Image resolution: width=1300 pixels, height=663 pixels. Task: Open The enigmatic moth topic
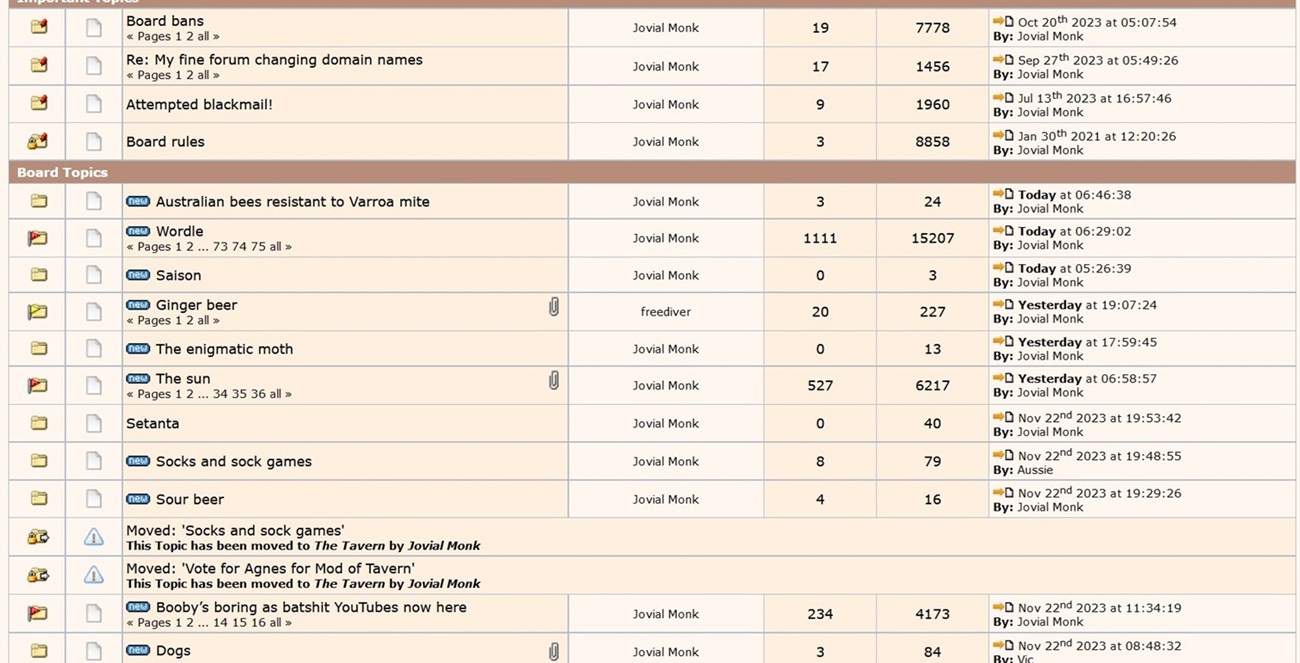(224, 349)
